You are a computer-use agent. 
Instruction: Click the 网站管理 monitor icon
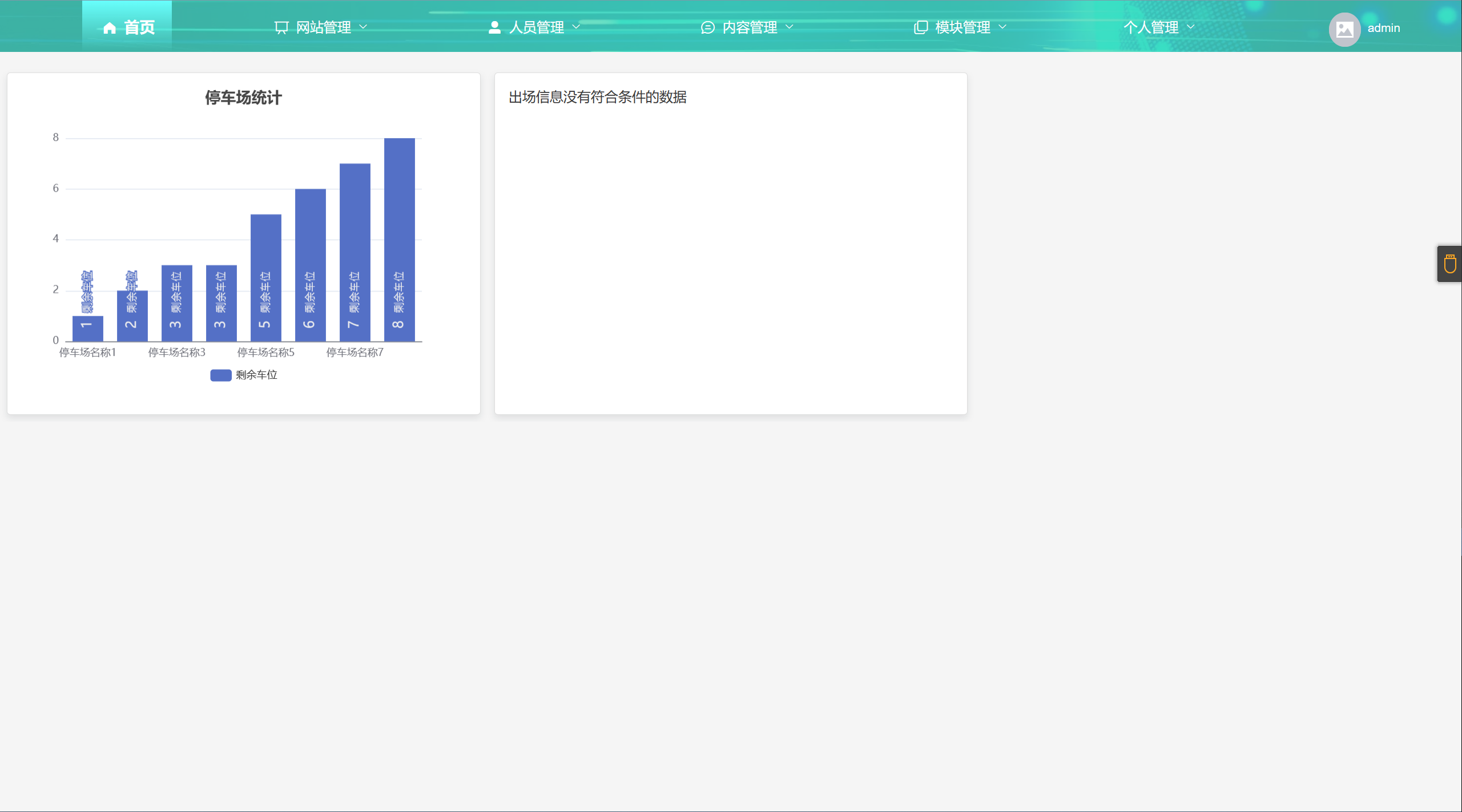pyautogui.click(x=281, y=27)
